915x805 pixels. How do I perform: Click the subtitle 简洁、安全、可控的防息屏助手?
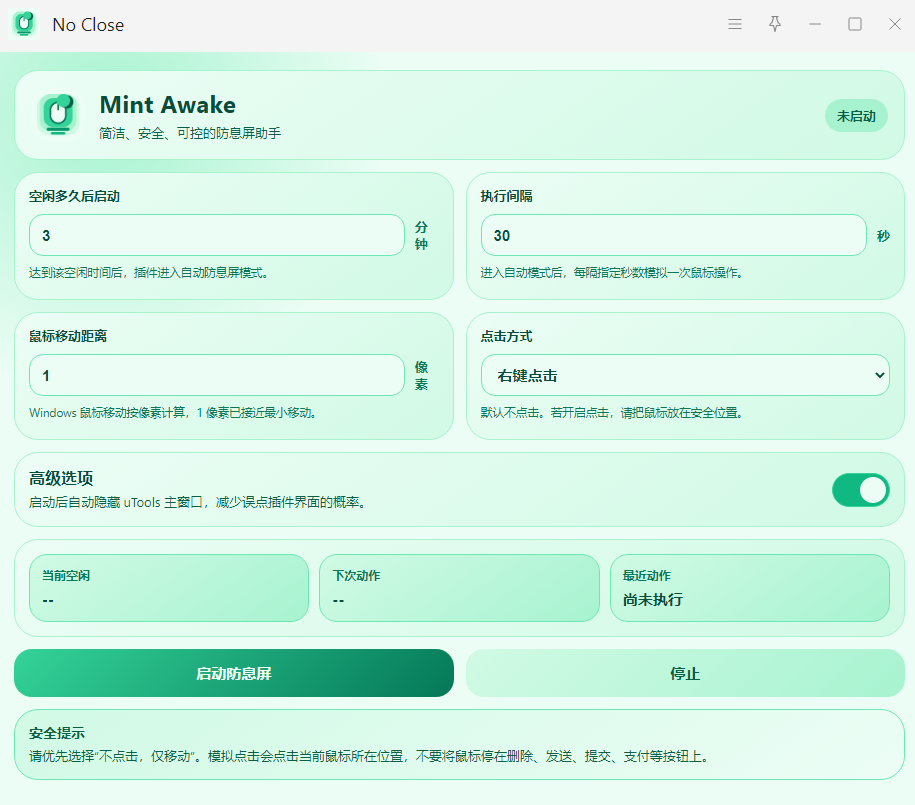pos(190,133)
